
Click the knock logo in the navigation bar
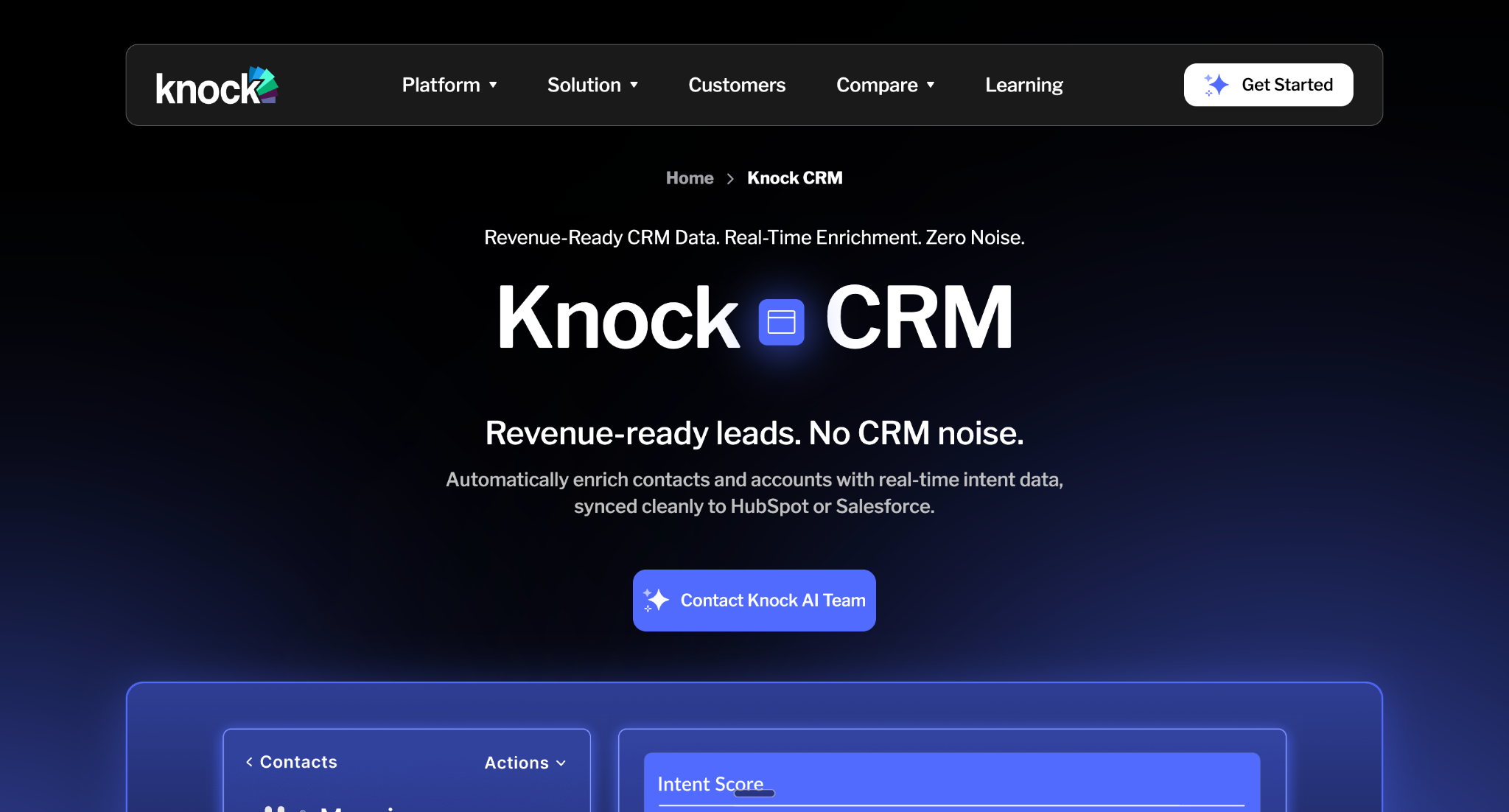click(216, 85)
